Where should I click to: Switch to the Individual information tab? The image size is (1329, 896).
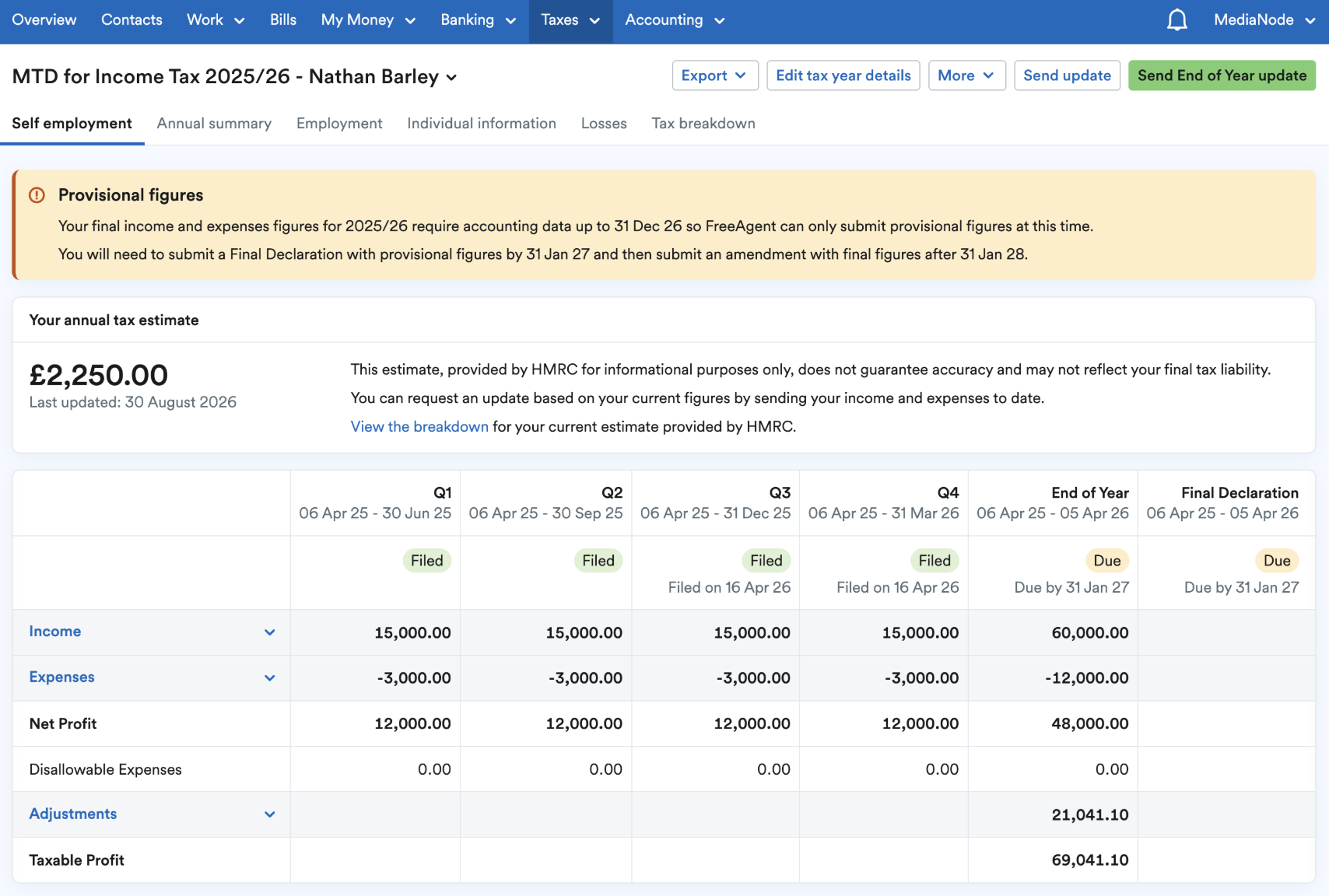point(482,124)
